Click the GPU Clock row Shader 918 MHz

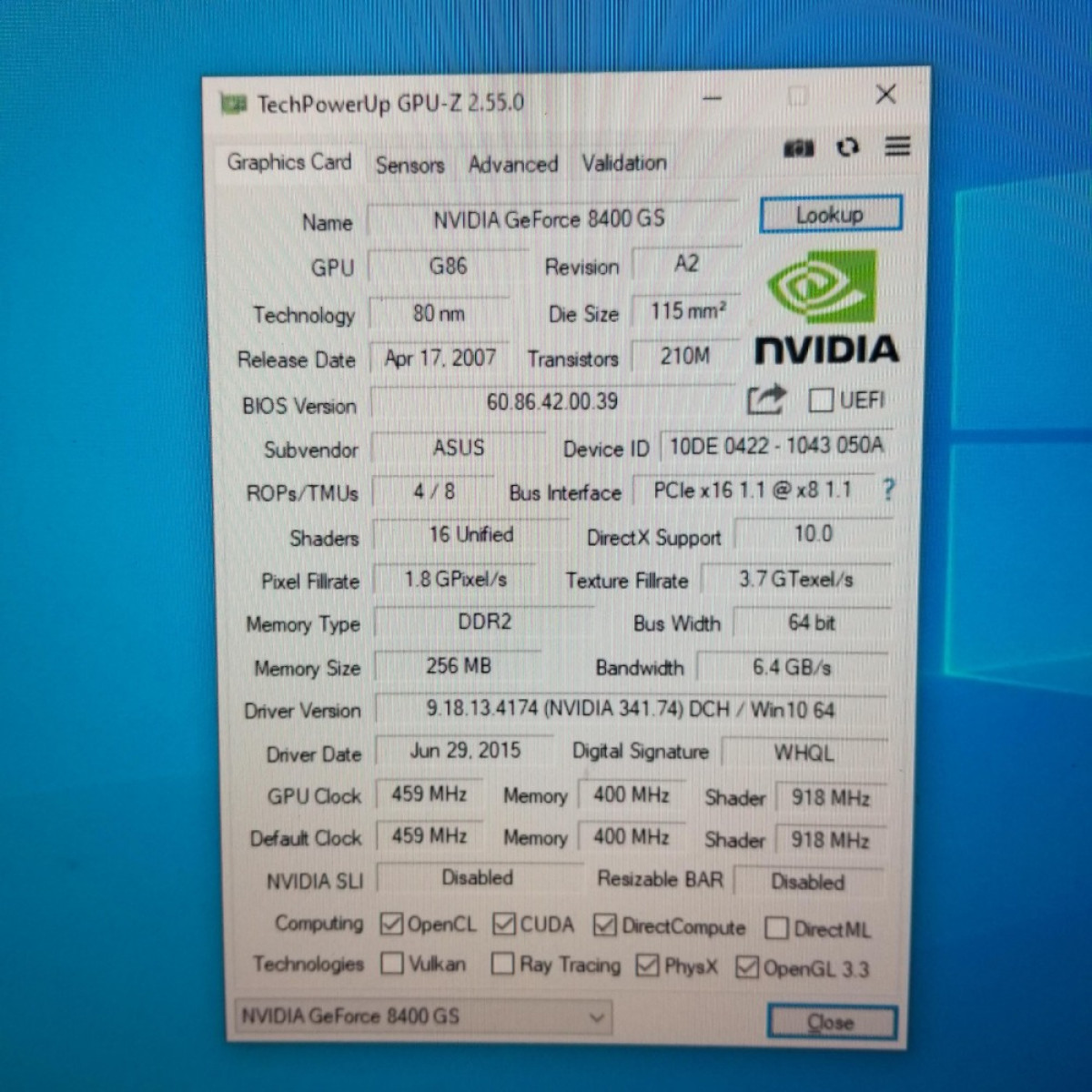(830, 798)
